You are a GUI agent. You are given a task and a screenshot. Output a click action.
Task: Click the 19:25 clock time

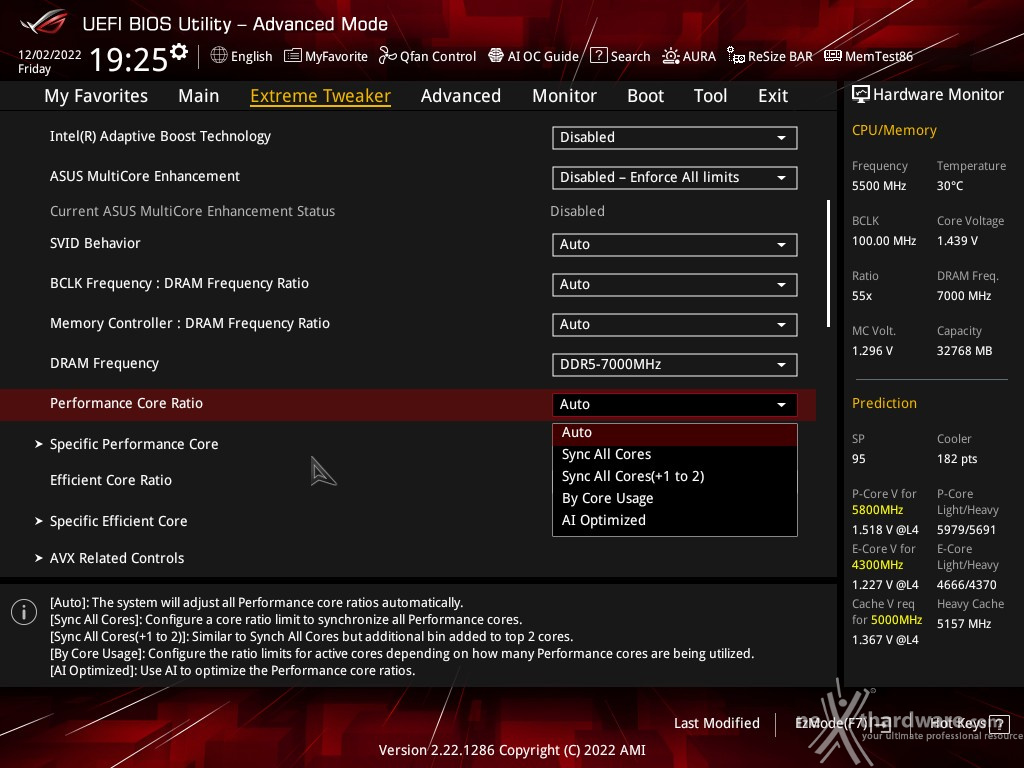click(x=129, y=59)
